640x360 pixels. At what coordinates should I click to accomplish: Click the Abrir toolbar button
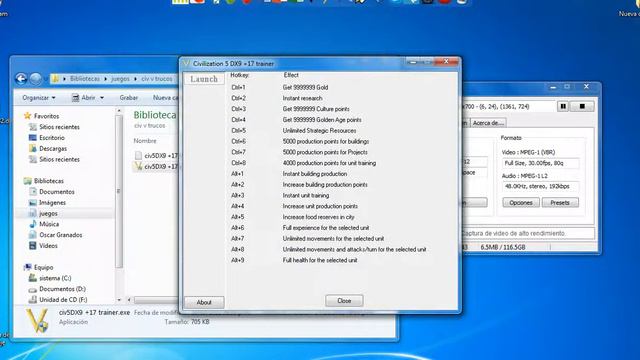[84, 98]
